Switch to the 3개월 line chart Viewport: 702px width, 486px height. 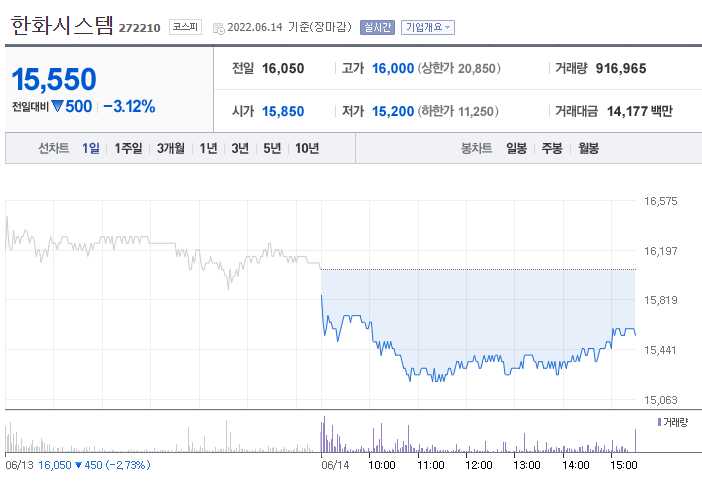[x=171, y=148]
